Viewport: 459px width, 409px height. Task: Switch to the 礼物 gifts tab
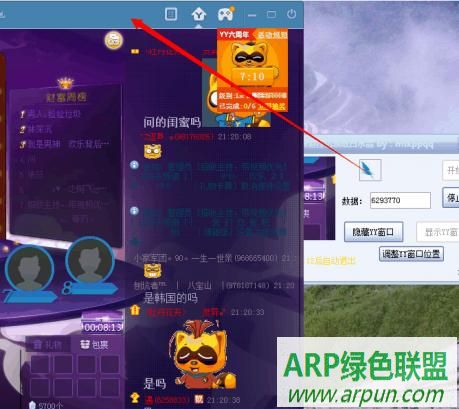click(x=49, y=344)
